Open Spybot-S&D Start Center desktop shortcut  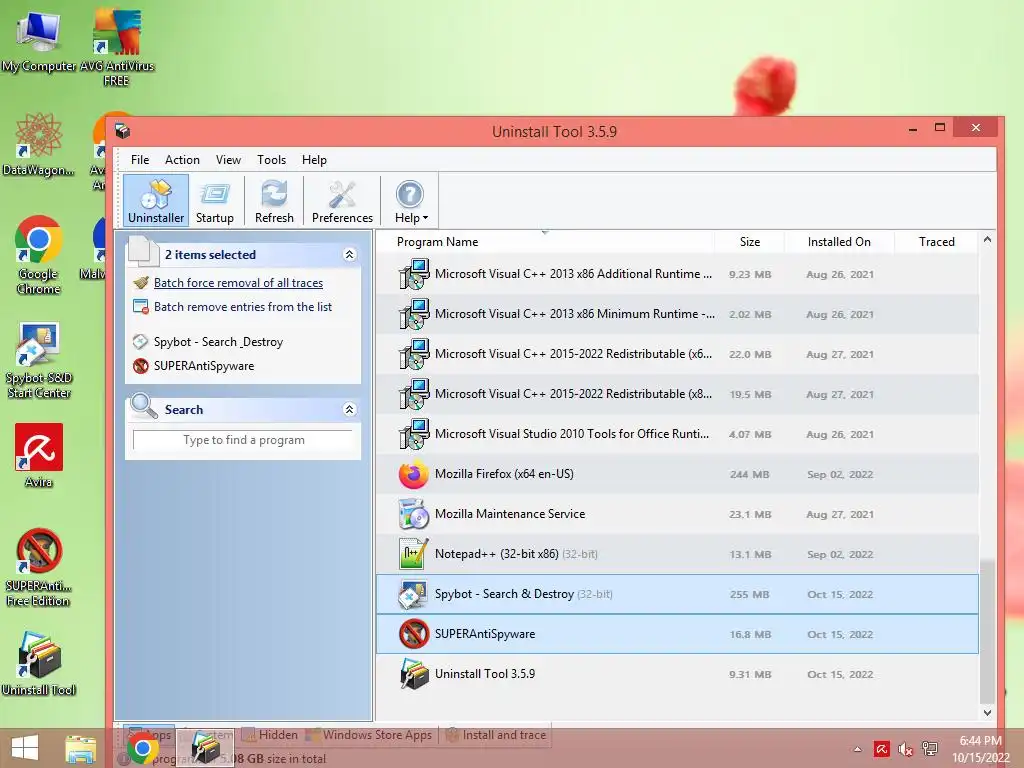click(39, 360)
